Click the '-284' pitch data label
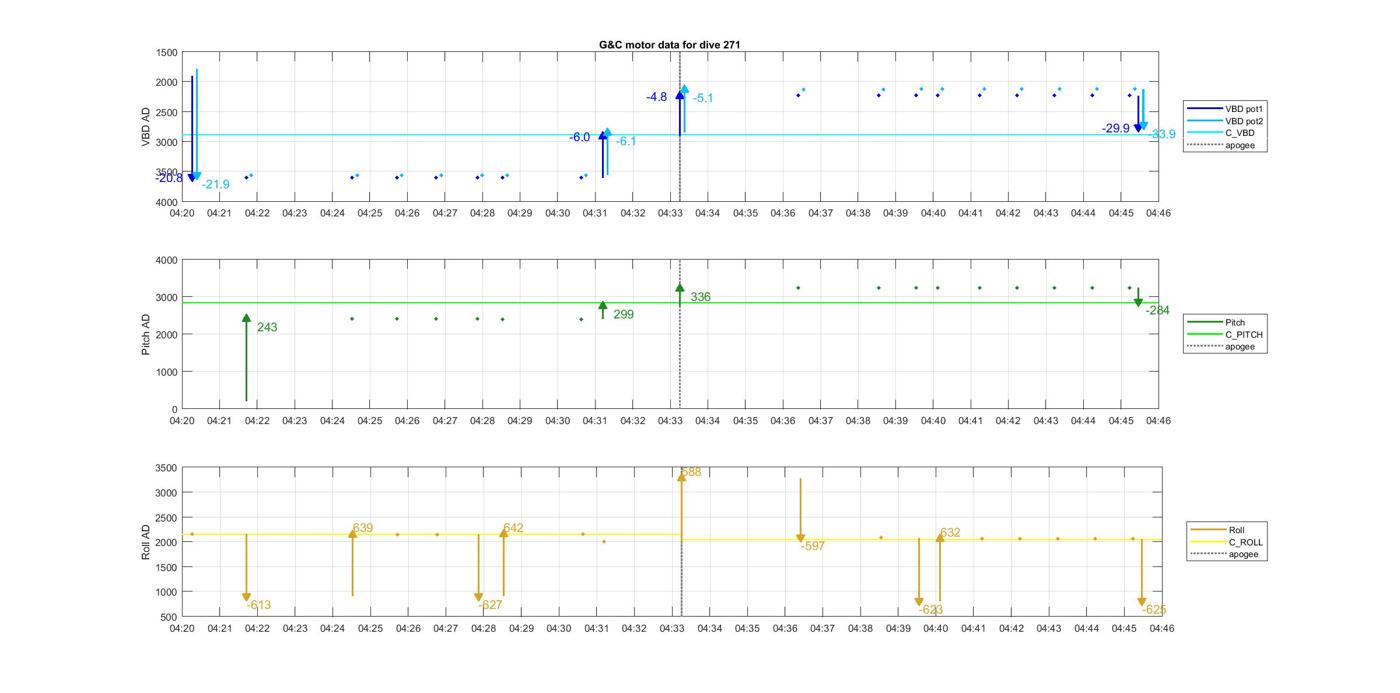1400x693 pixels. (x=1157, y=311)
